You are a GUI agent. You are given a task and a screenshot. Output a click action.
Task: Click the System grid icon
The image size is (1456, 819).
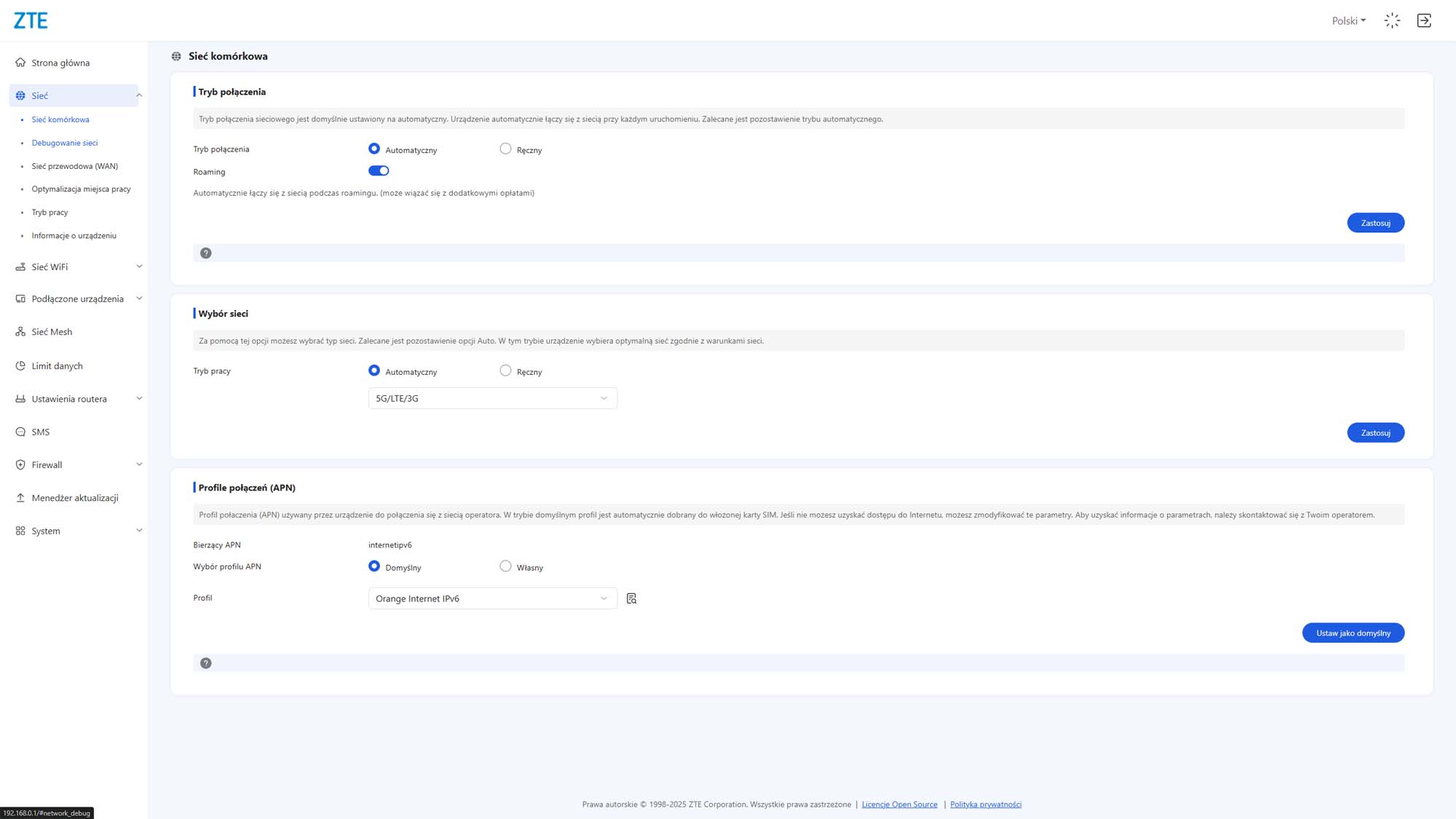point(20,531)
